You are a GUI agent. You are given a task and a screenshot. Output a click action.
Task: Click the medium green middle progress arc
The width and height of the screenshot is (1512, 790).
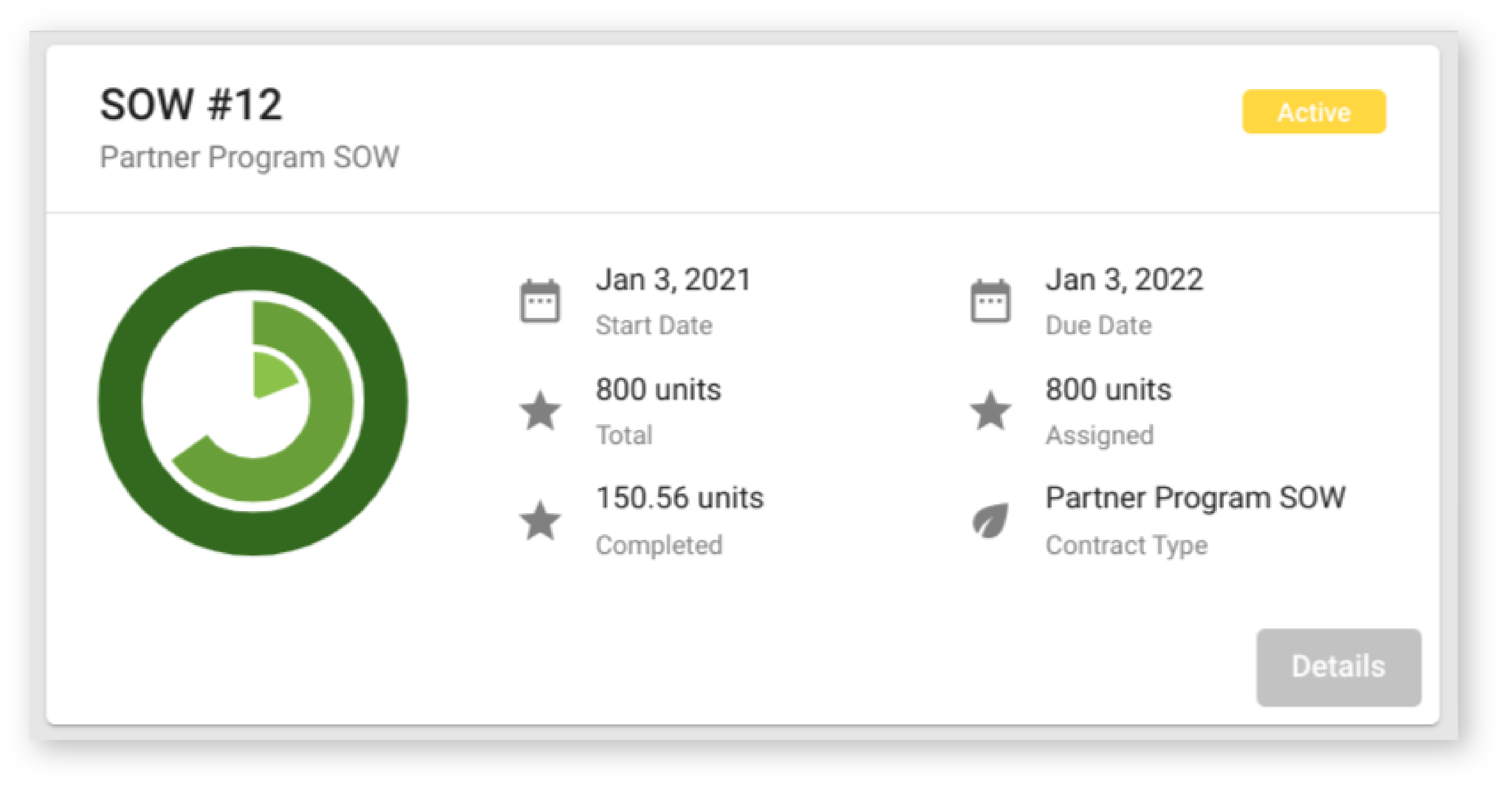click(329, 405)
